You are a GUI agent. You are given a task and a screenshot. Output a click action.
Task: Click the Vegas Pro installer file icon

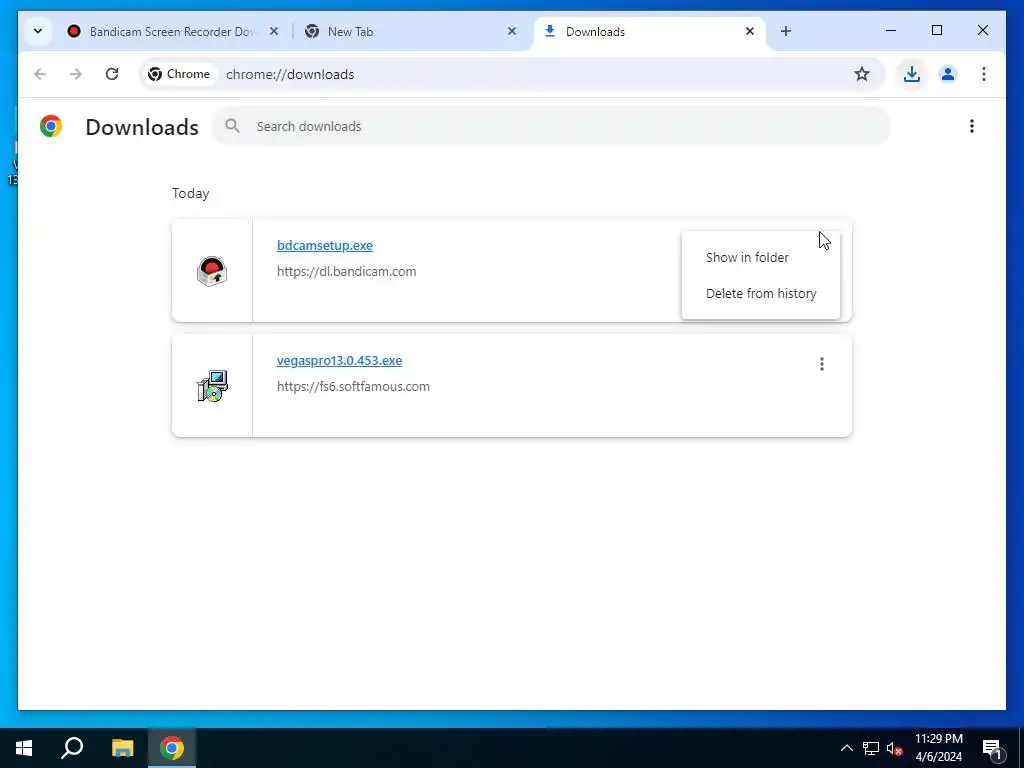point(212,385)
